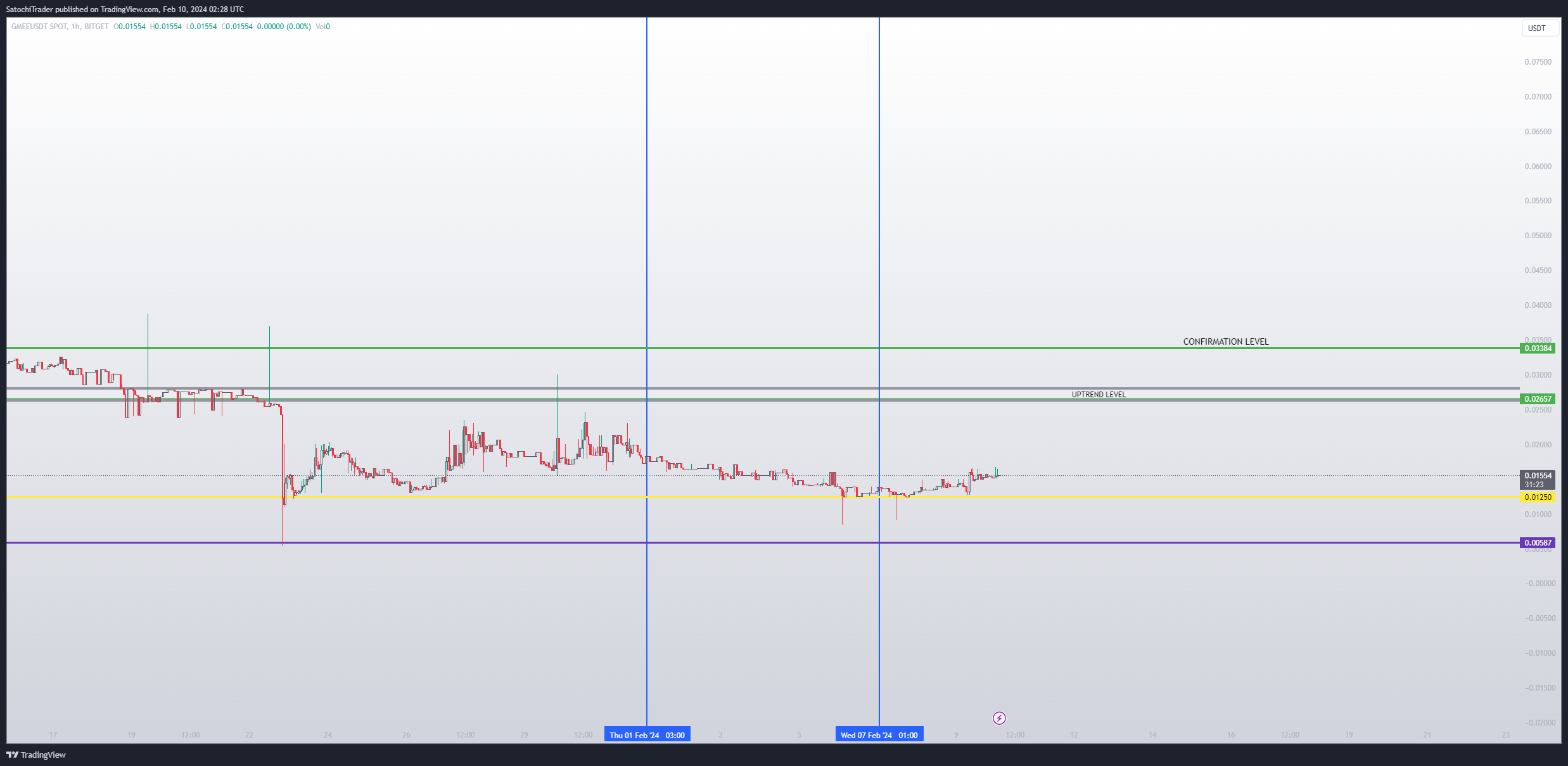Image resolution: width=1568 pixels, height=766 pixels.
Task: Click the SatochiTrader published header text
Action: tap(125, 10)
